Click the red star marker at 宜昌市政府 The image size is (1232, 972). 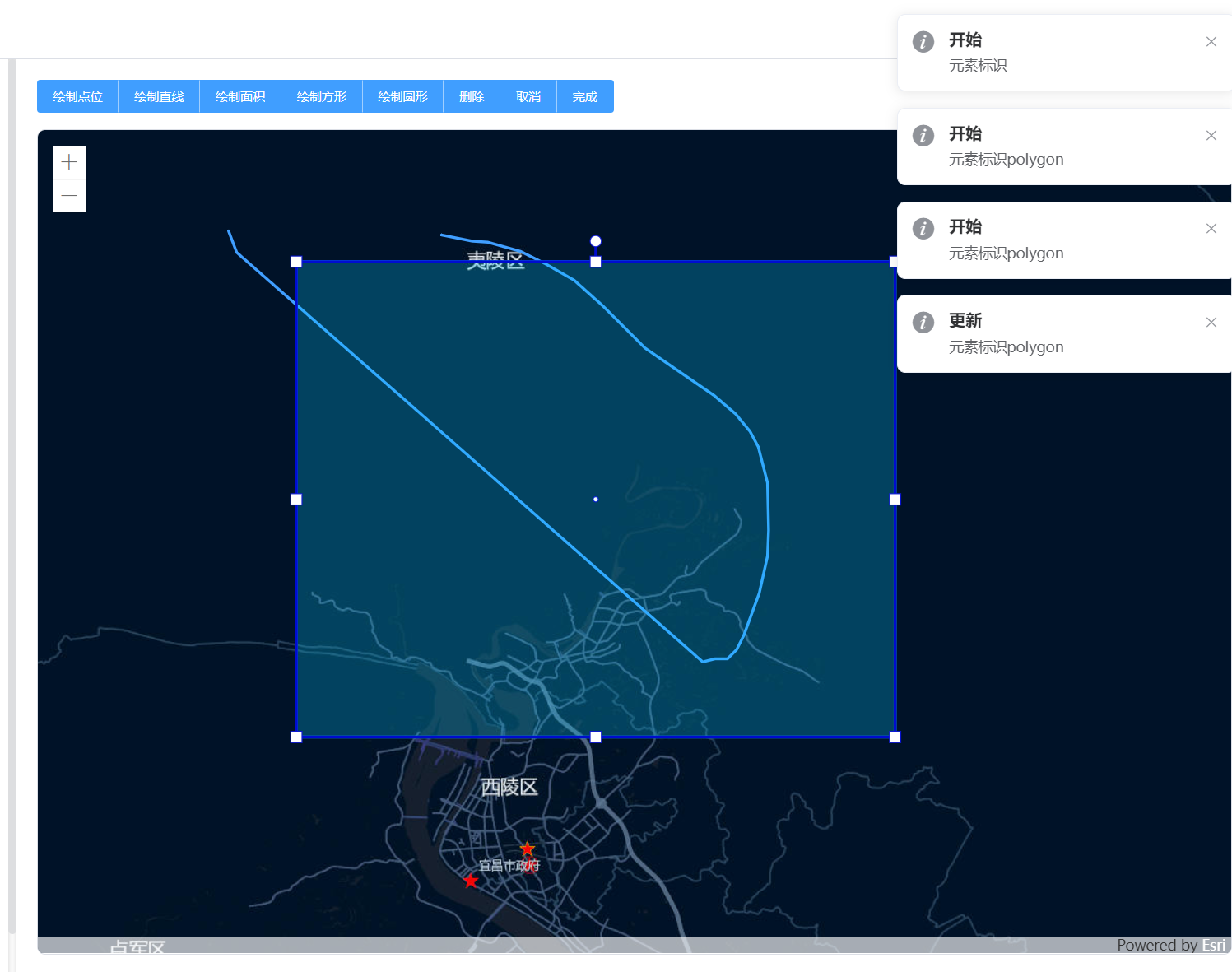coord(528,849)
